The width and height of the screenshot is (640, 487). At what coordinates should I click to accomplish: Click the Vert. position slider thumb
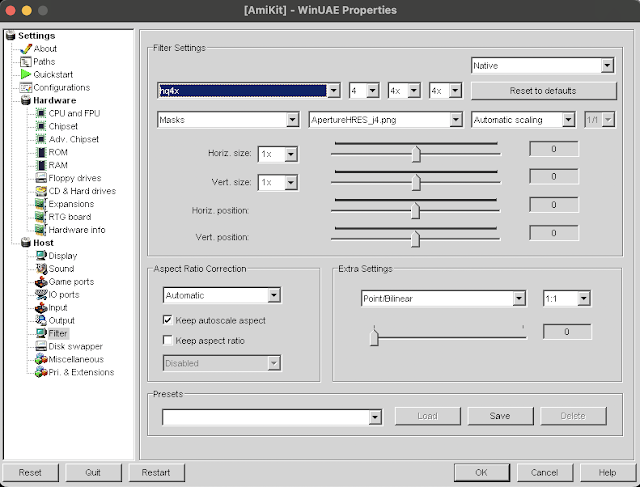click(x=416, y=238)
